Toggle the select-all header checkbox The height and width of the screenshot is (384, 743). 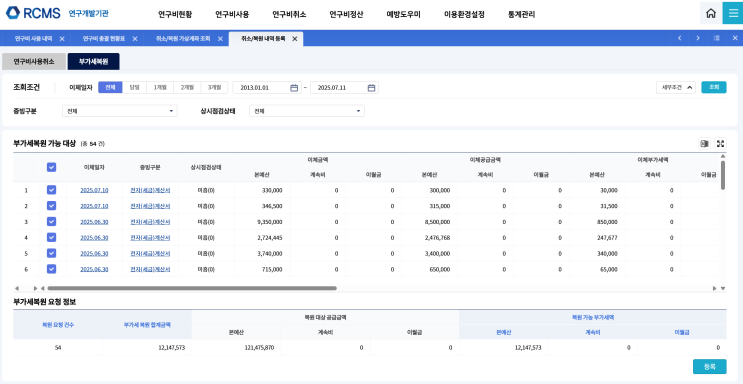(x=52, y=167)
